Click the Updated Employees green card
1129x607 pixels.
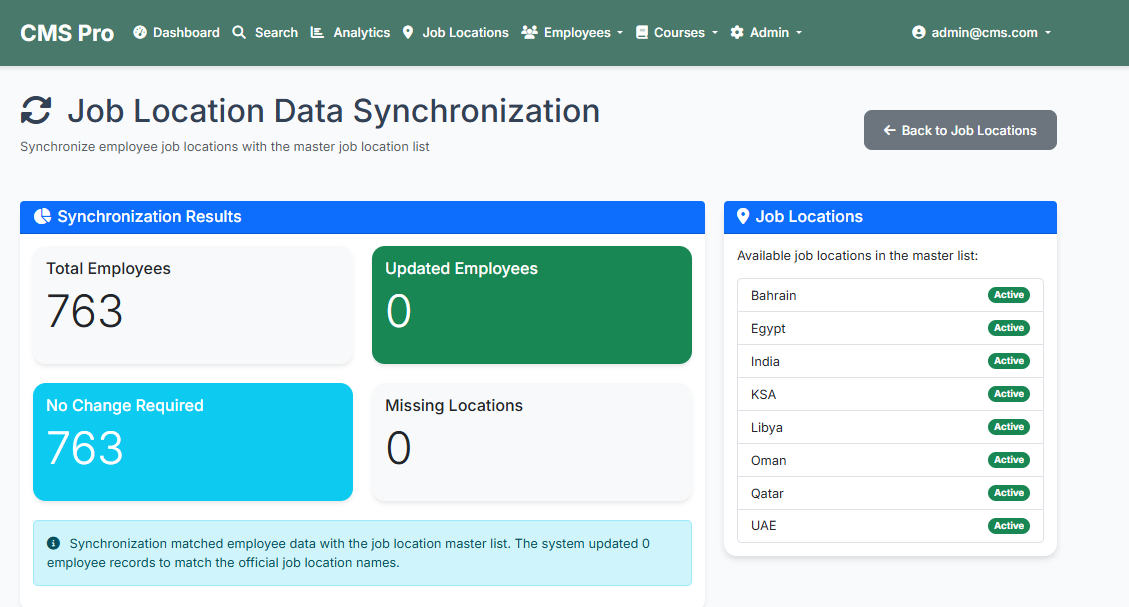point(531,305)
